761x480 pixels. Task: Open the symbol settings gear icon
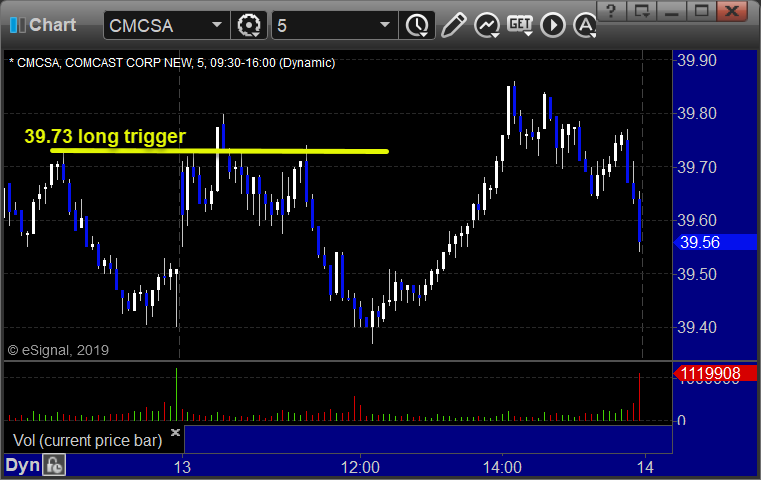[x=248, y=25]
